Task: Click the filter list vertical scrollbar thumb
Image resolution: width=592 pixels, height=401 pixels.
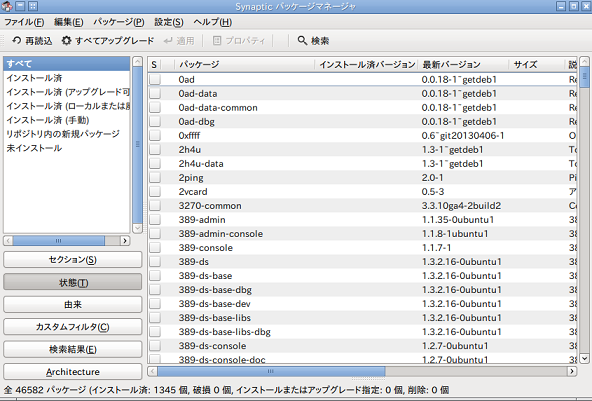Action: click(x=137, y=144)
